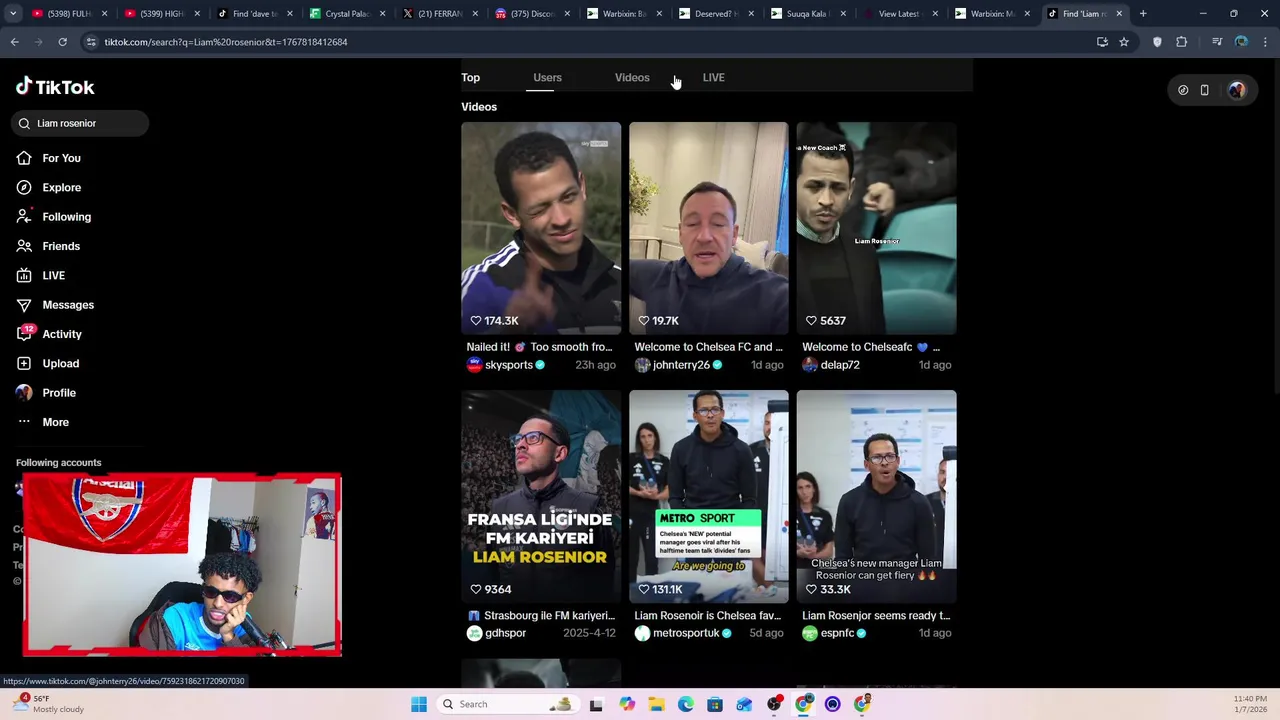The height and width of the screenshot is (720, 1280).
Task: Visit the metrosportuk profile link
Action: 684,633
